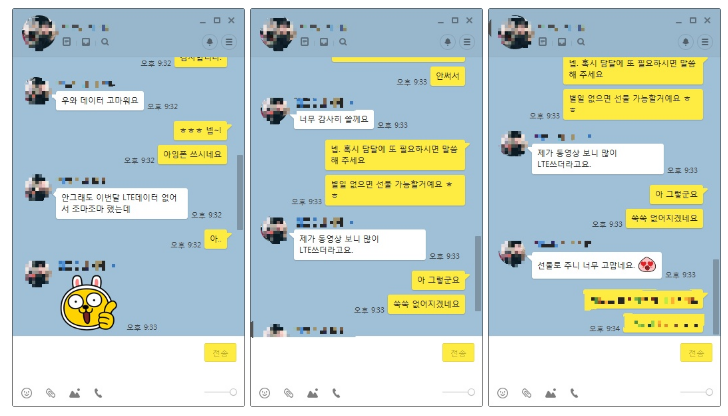Open the chat album in middle window header

coord(324,42)
